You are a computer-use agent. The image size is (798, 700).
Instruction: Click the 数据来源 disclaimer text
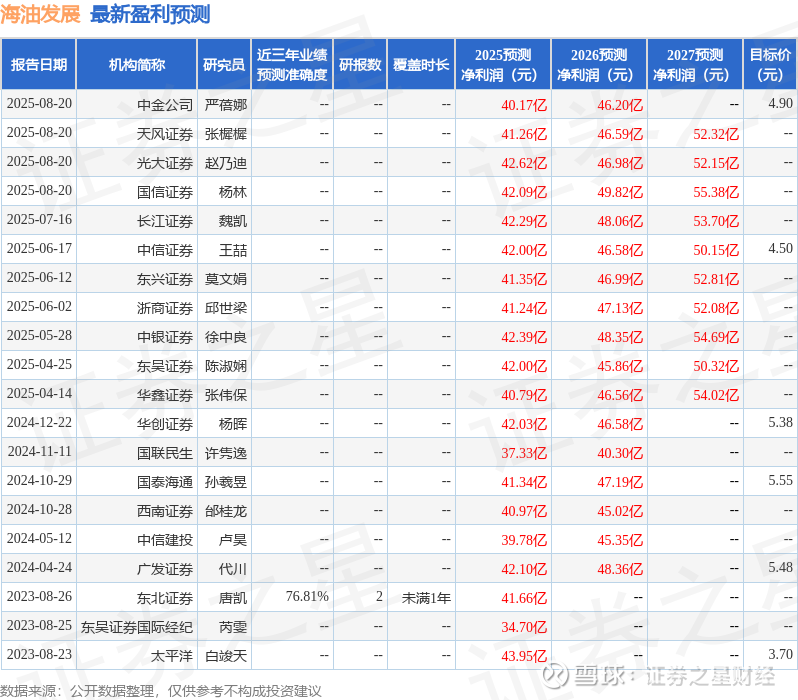coord(161,691)
